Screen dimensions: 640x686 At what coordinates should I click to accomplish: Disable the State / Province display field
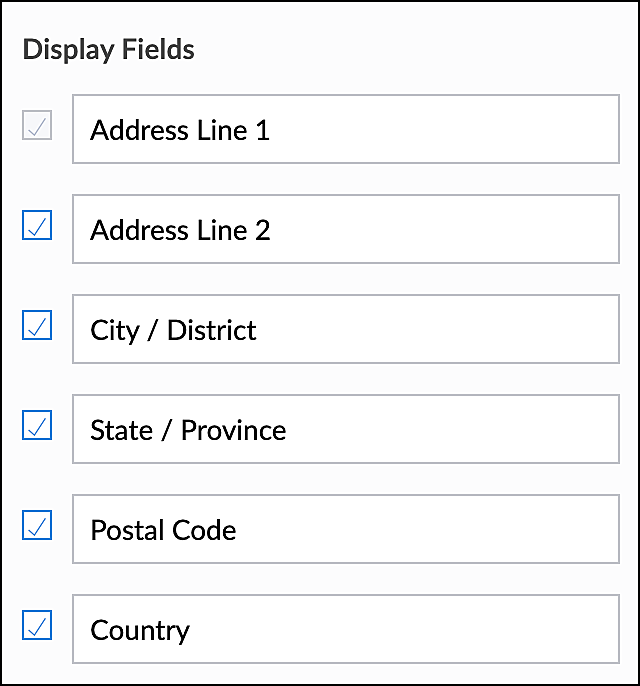pos(37,426)
